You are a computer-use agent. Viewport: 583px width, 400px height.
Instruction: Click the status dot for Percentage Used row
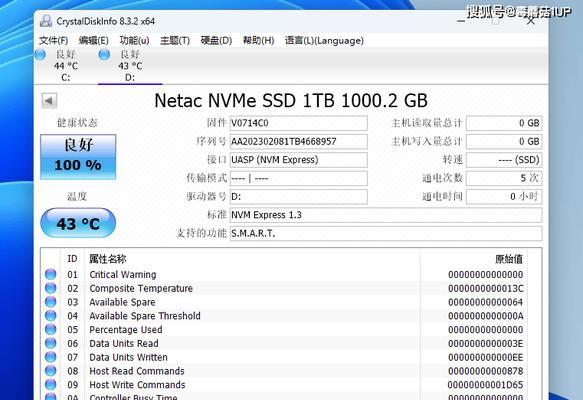[x=51, y=329]
